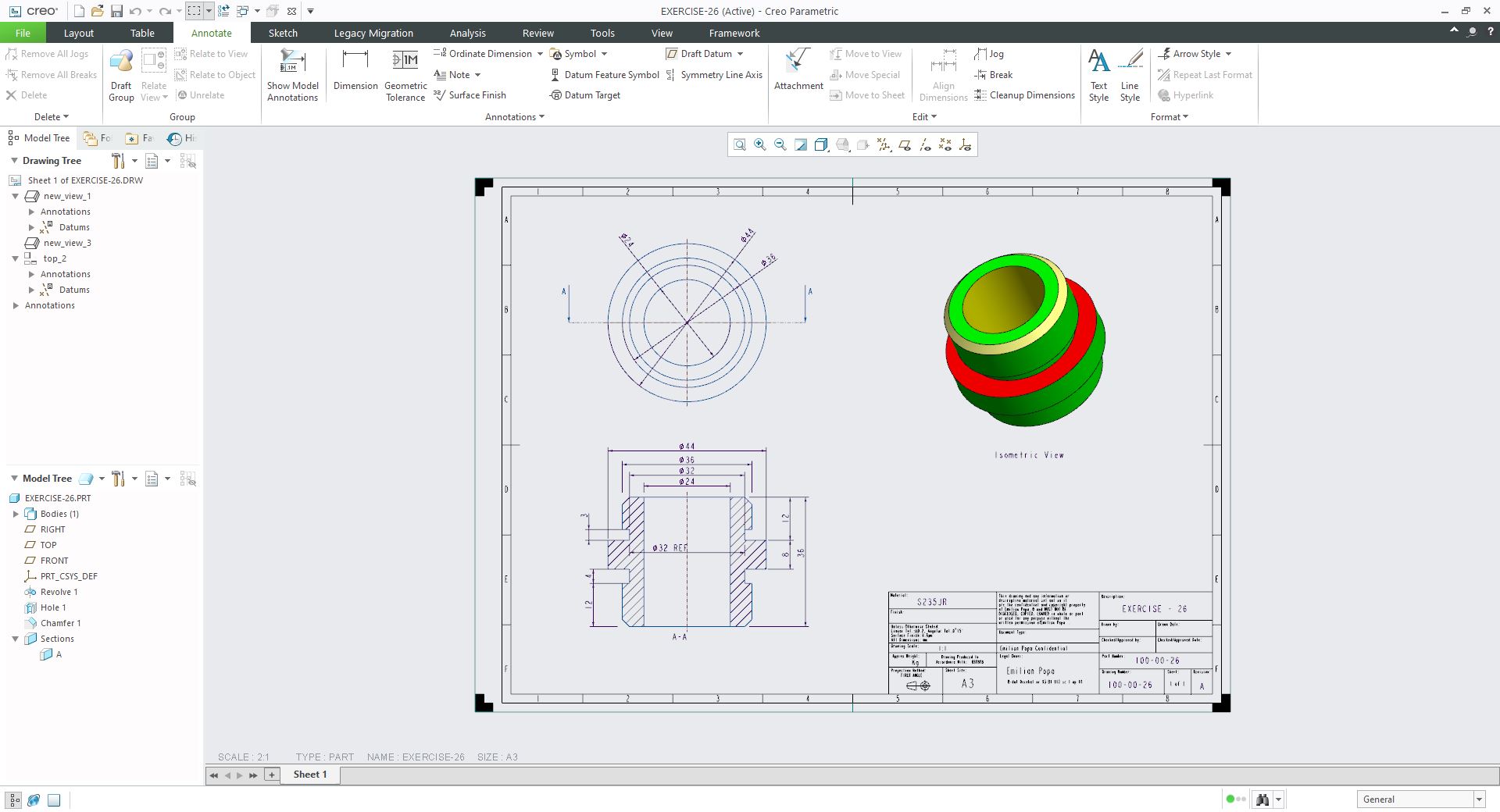This screenshot has width=1500, height=812.
Task: Close the window using quick access X icon
Action: pos(291,11)
